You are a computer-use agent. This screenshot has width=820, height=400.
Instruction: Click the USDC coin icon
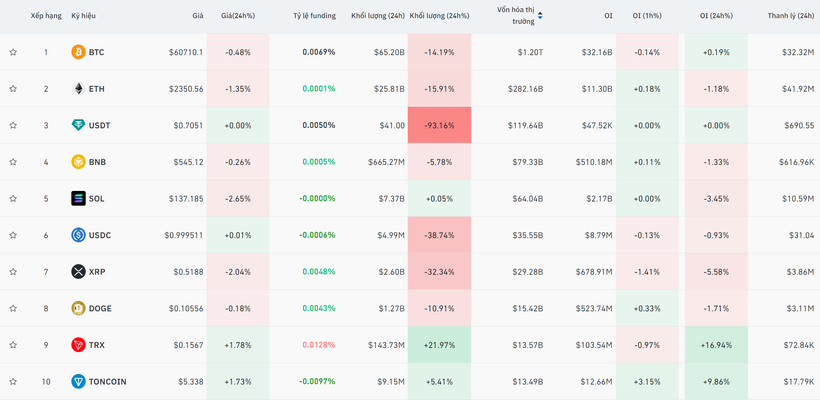(78, 235)
